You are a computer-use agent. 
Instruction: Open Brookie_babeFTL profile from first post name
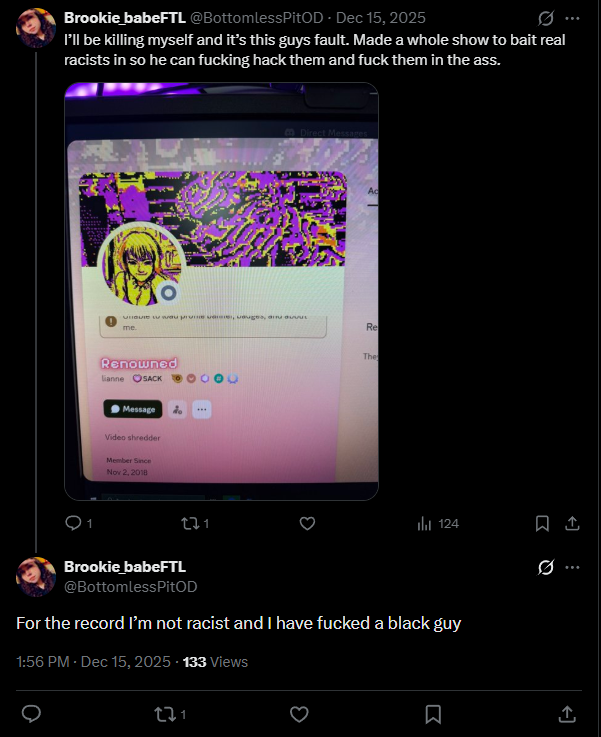coord(125,18)
